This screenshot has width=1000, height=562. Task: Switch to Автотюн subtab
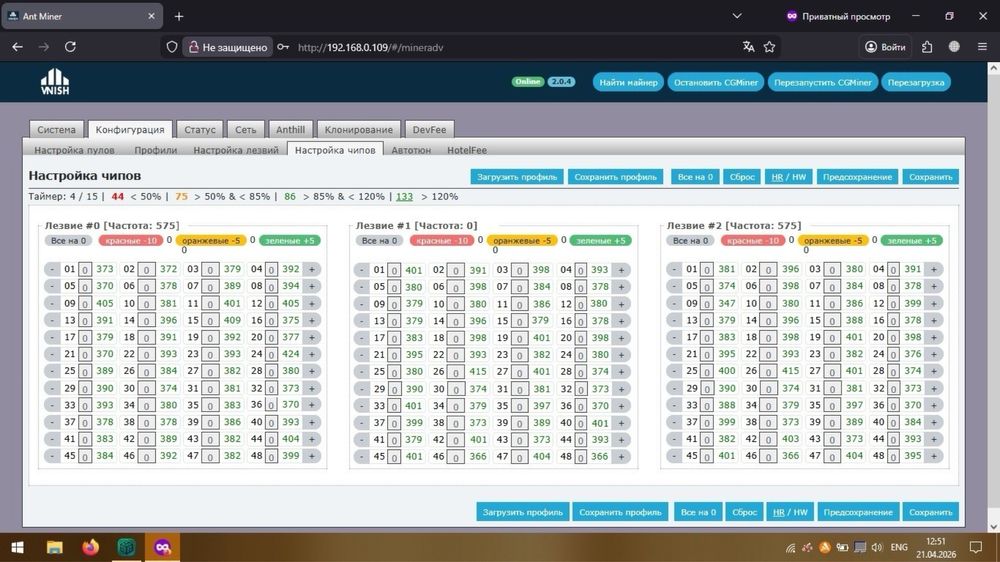411,150
